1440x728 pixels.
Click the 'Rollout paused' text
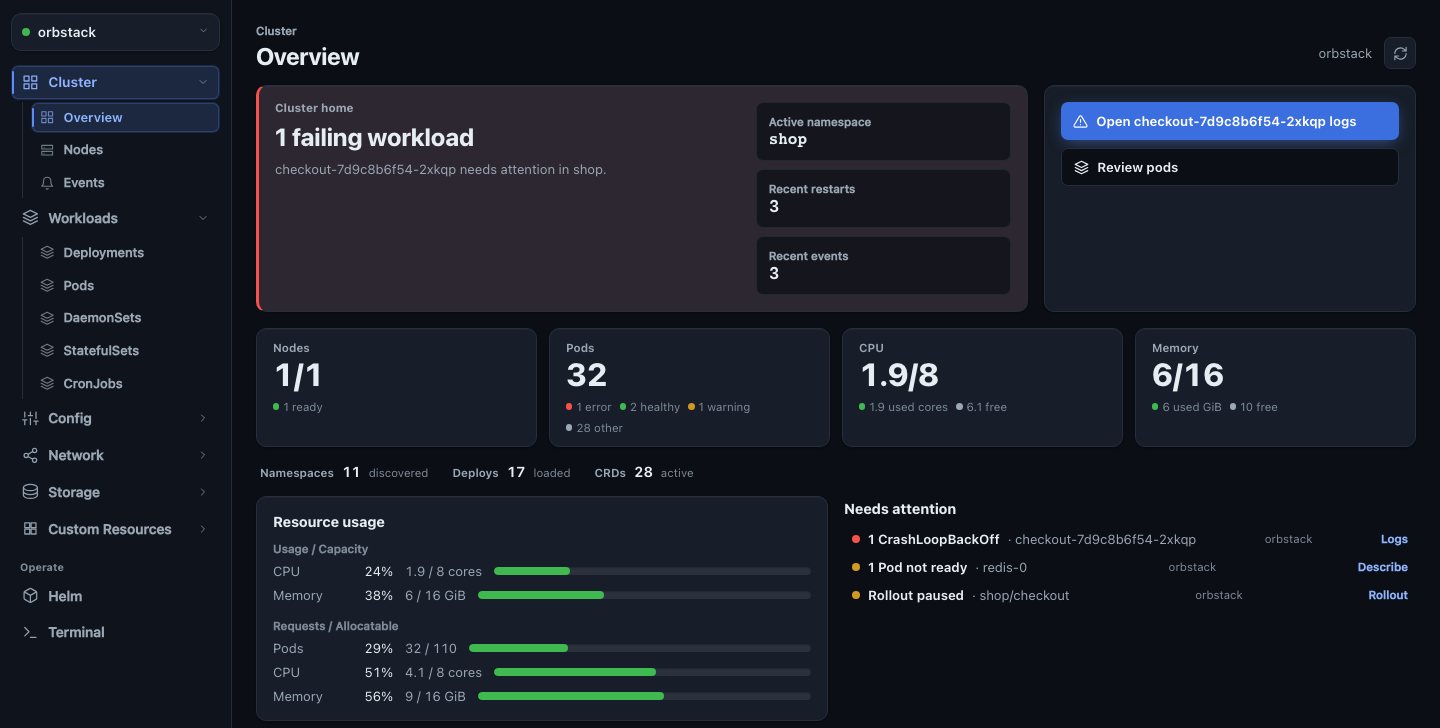915,595
